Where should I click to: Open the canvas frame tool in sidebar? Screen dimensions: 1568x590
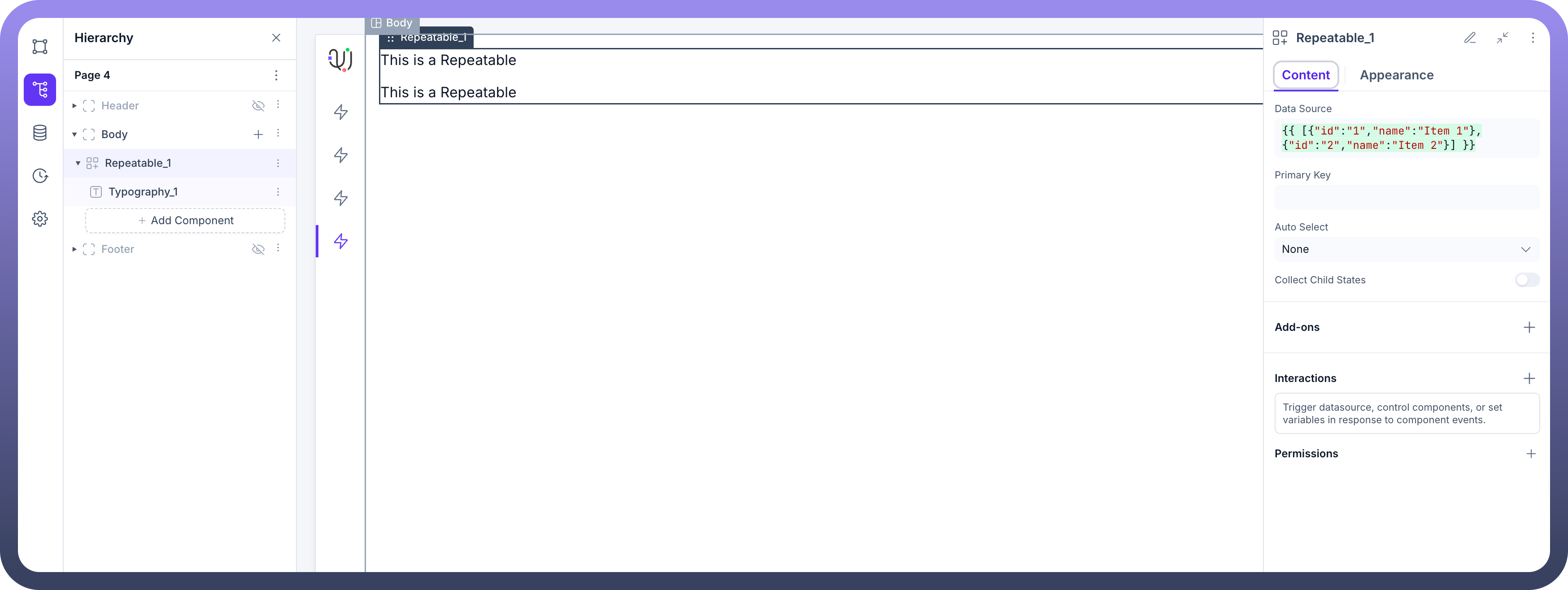click(x=40, y=47)
